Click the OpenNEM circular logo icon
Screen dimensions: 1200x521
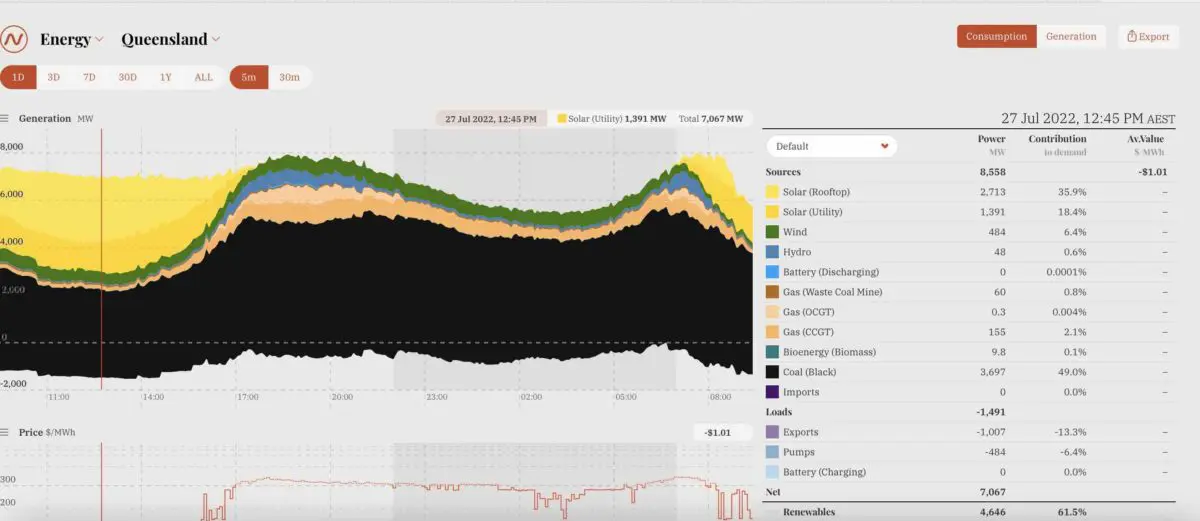14,39
